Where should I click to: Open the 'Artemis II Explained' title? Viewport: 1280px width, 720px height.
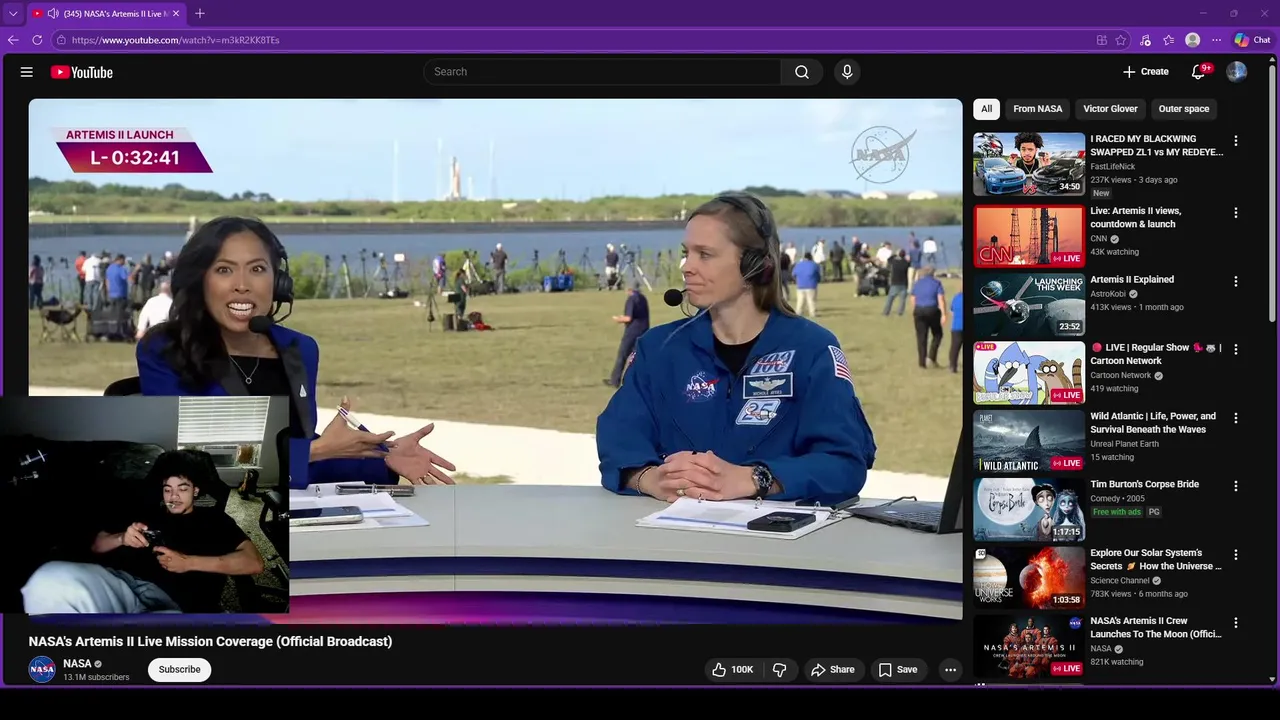tap(1132, 279)
